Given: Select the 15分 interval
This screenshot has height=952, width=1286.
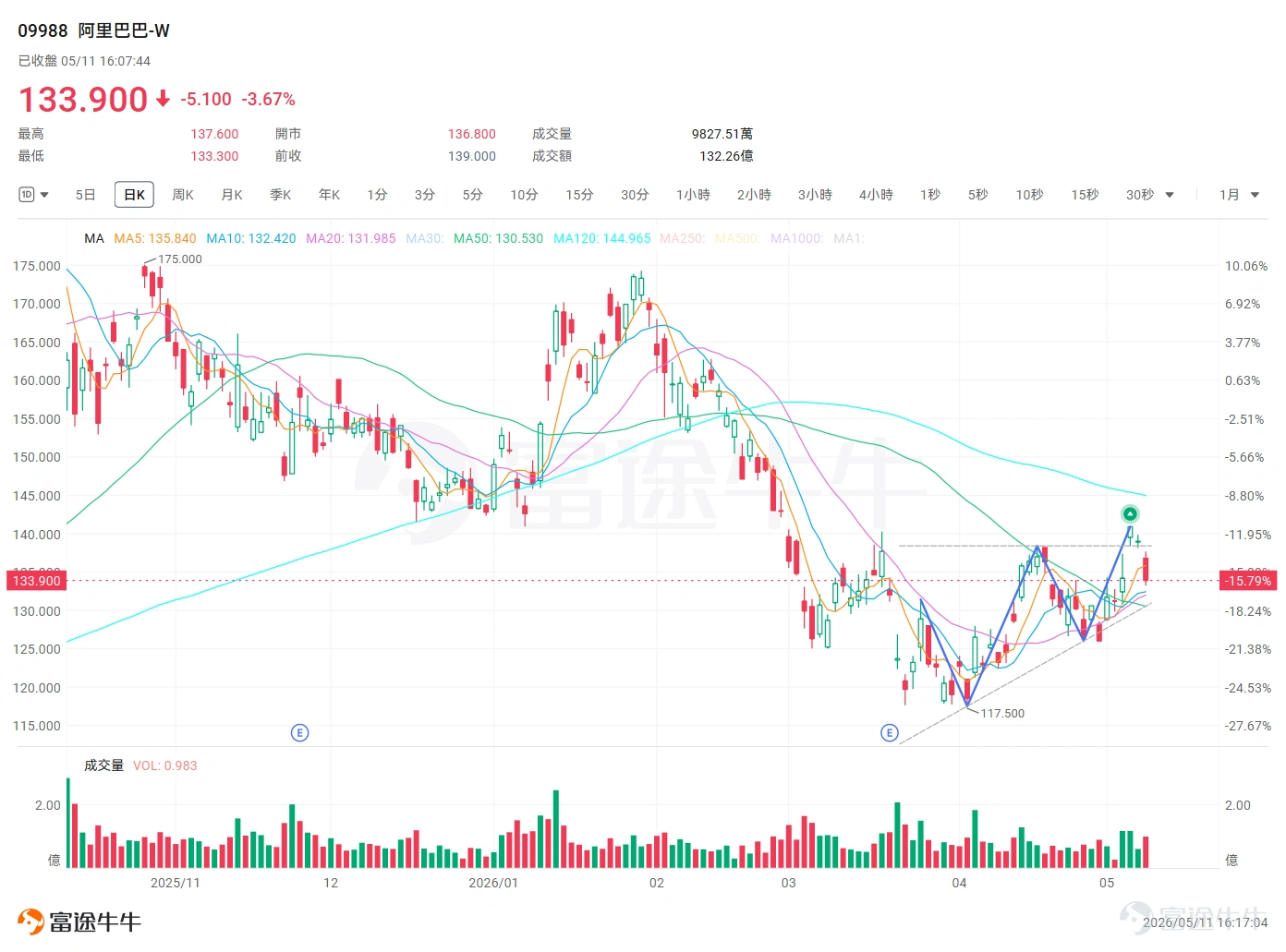Looking at the screenshot, I should point(579,195).
